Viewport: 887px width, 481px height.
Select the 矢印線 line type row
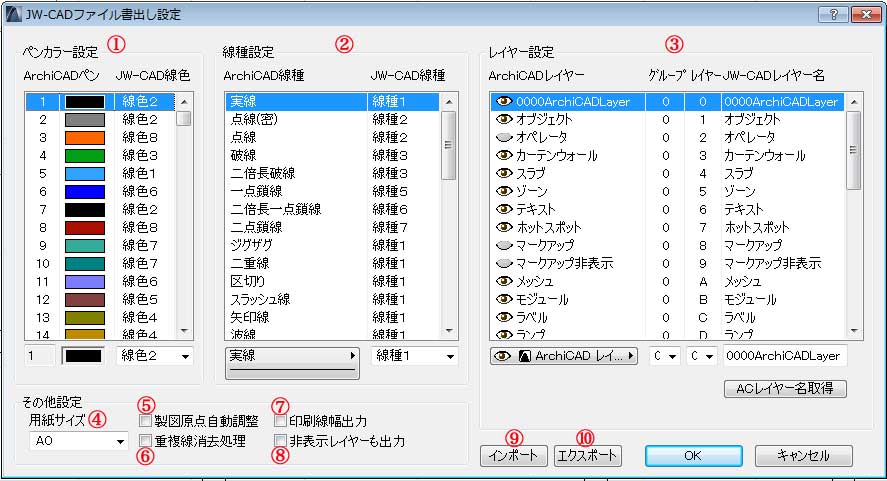pyautogui.click(x=332, y=317)
